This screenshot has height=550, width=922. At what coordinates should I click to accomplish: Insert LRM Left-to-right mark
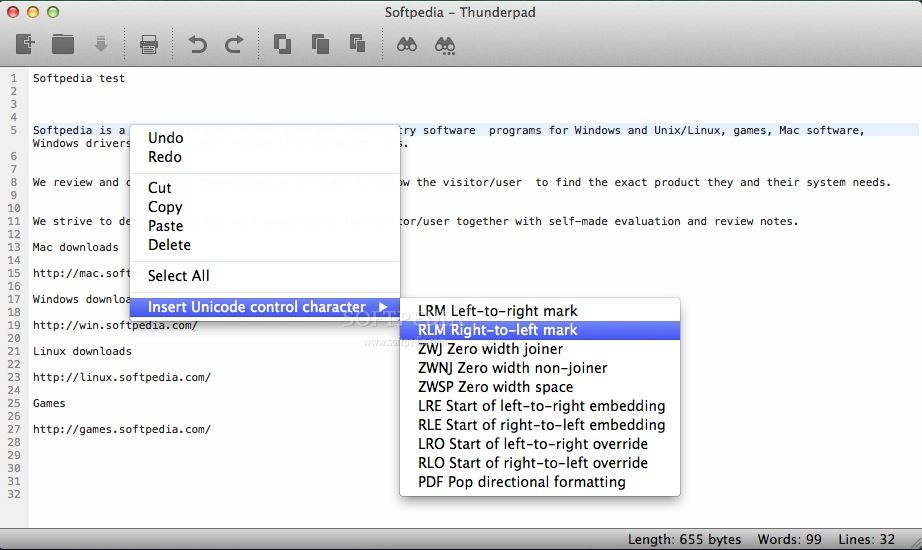pos(540,311)
